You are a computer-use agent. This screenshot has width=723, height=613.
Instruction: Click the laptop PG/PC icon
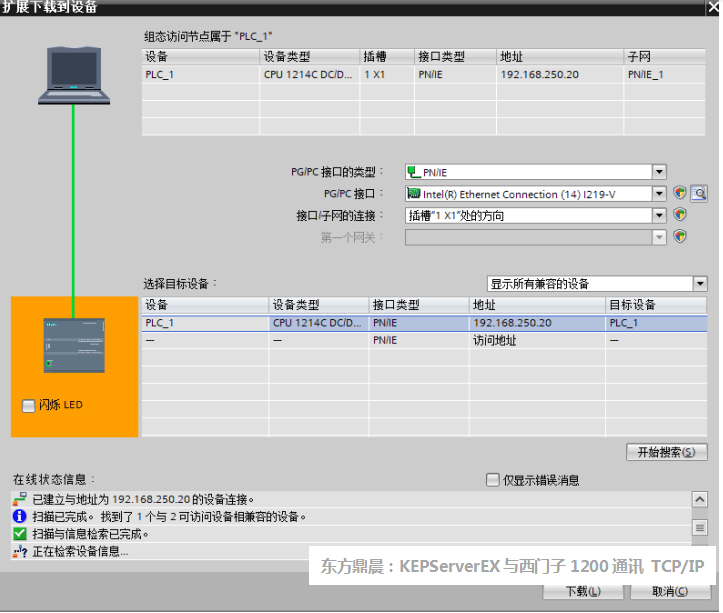74,75
